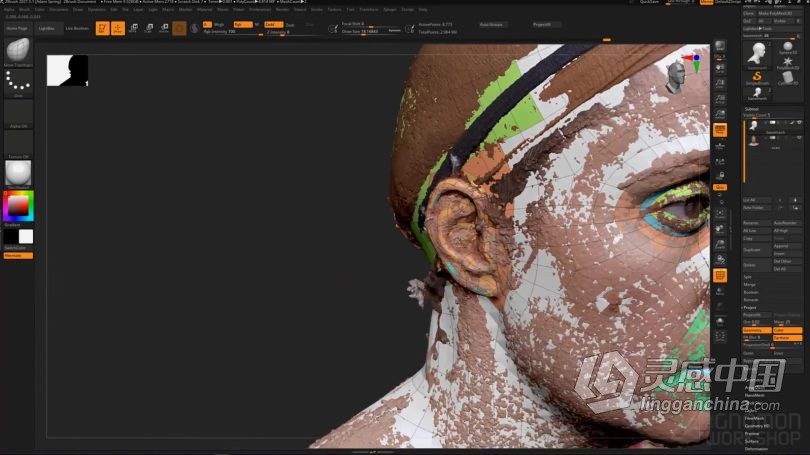
Task: Open the Document menu
Action: [x=59, y=9]
